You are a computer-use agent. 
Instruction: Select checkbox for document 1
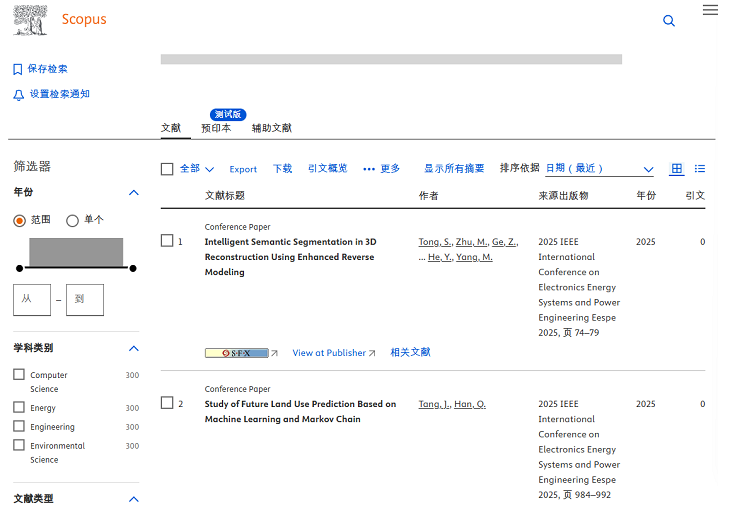[167, 241]
